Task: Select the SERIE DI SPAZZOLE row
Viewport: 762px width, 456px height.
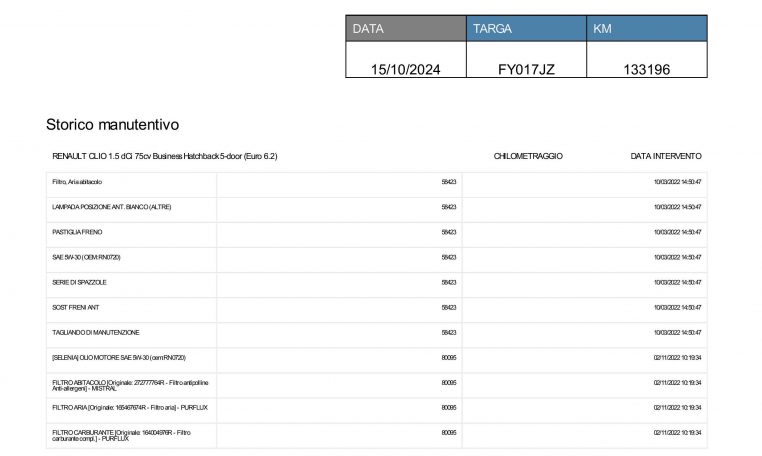Action: click(x=82, y=282)
